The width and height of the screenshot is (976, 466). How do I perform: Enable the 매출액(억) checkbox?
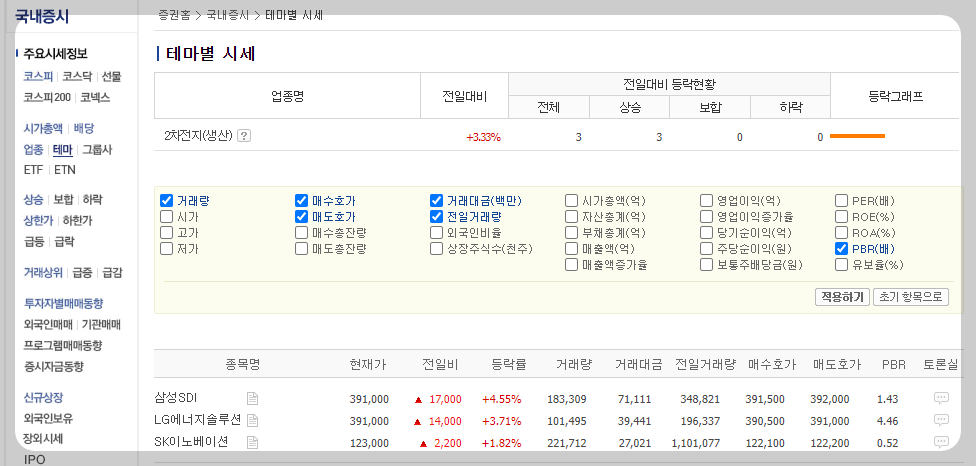(571, 249)
